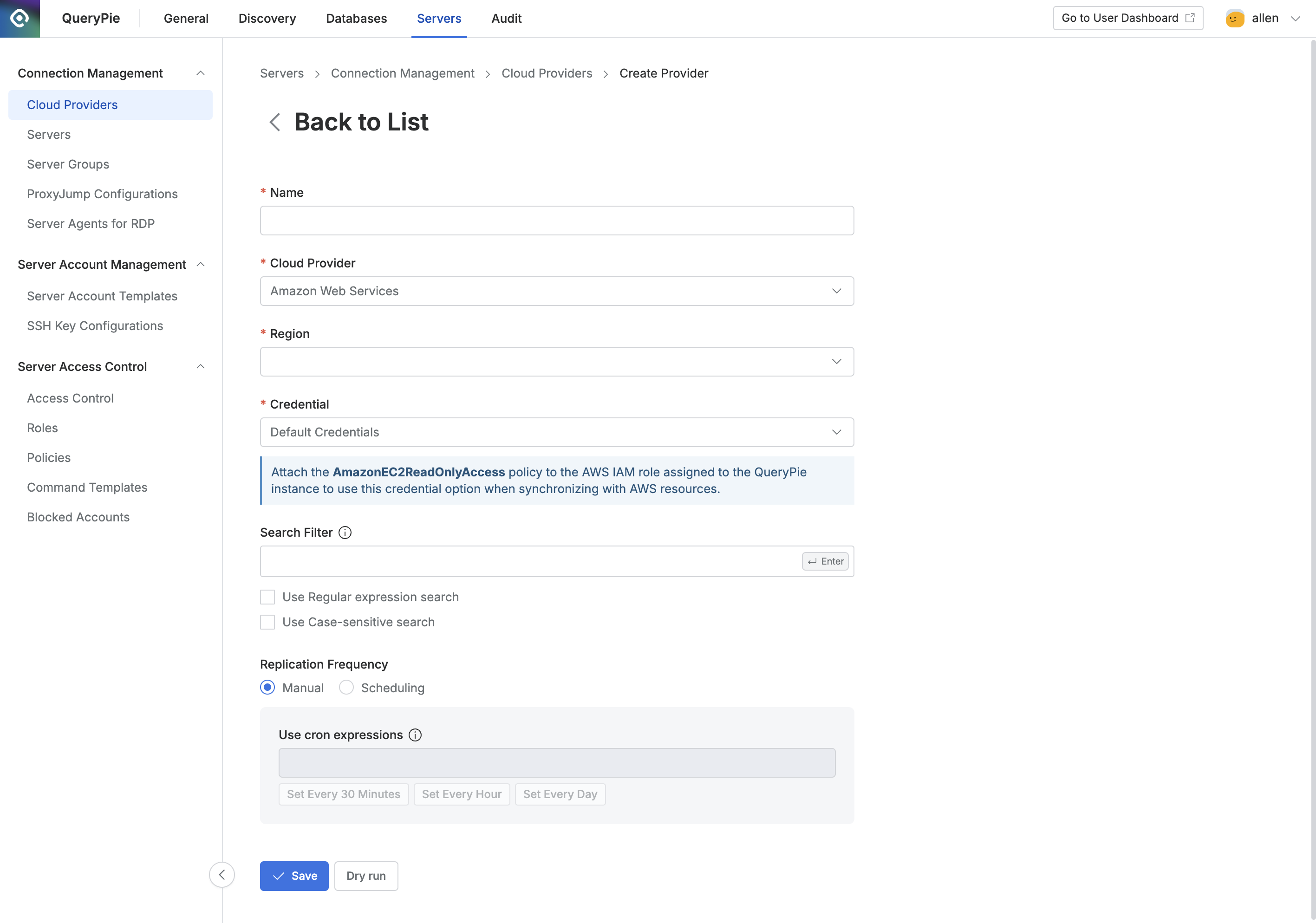Click Back to List heading
Viewport: 1316px width, 923px height.
tap(362, 122)
